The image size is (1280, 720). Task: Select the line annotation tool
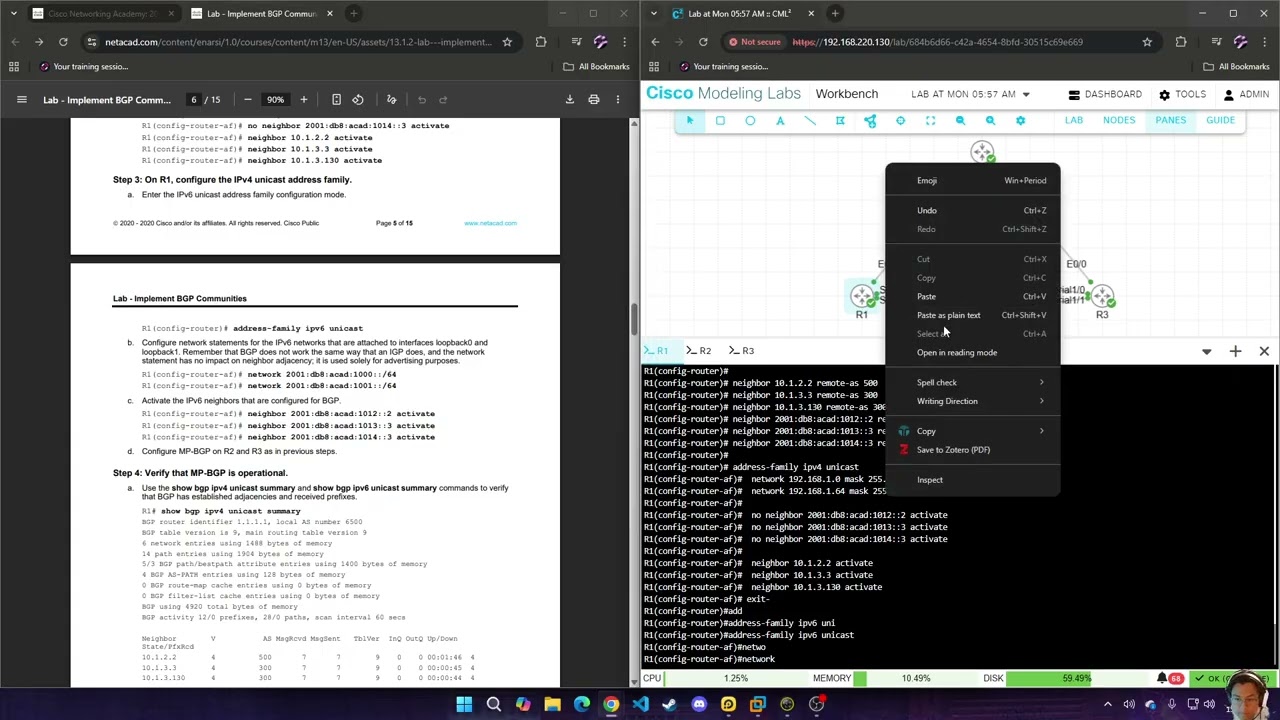click(810, 121)
